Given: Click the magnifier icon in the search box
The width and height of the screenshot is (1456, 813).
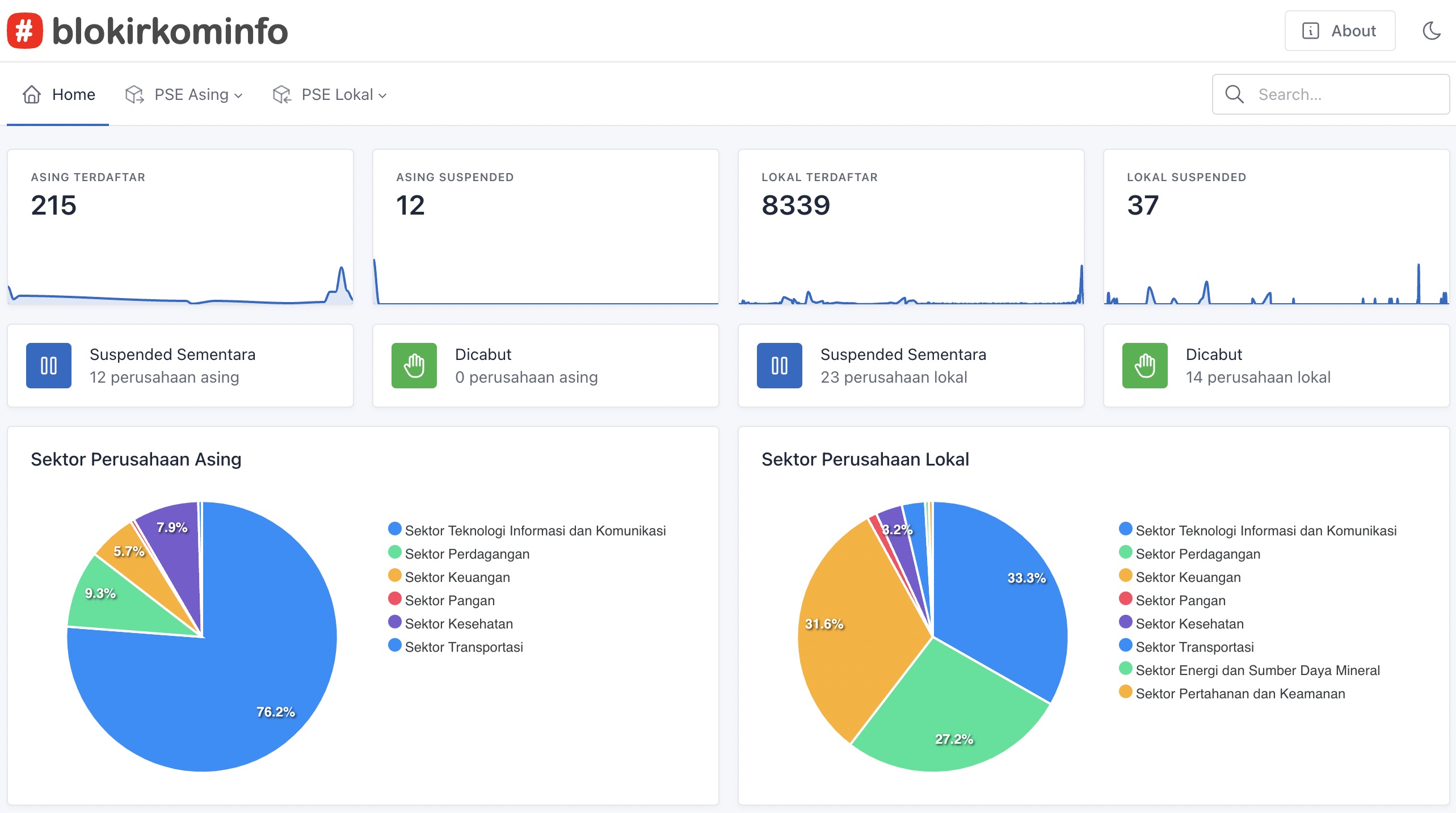Looking at the screenshot, I should (1234, 94).
